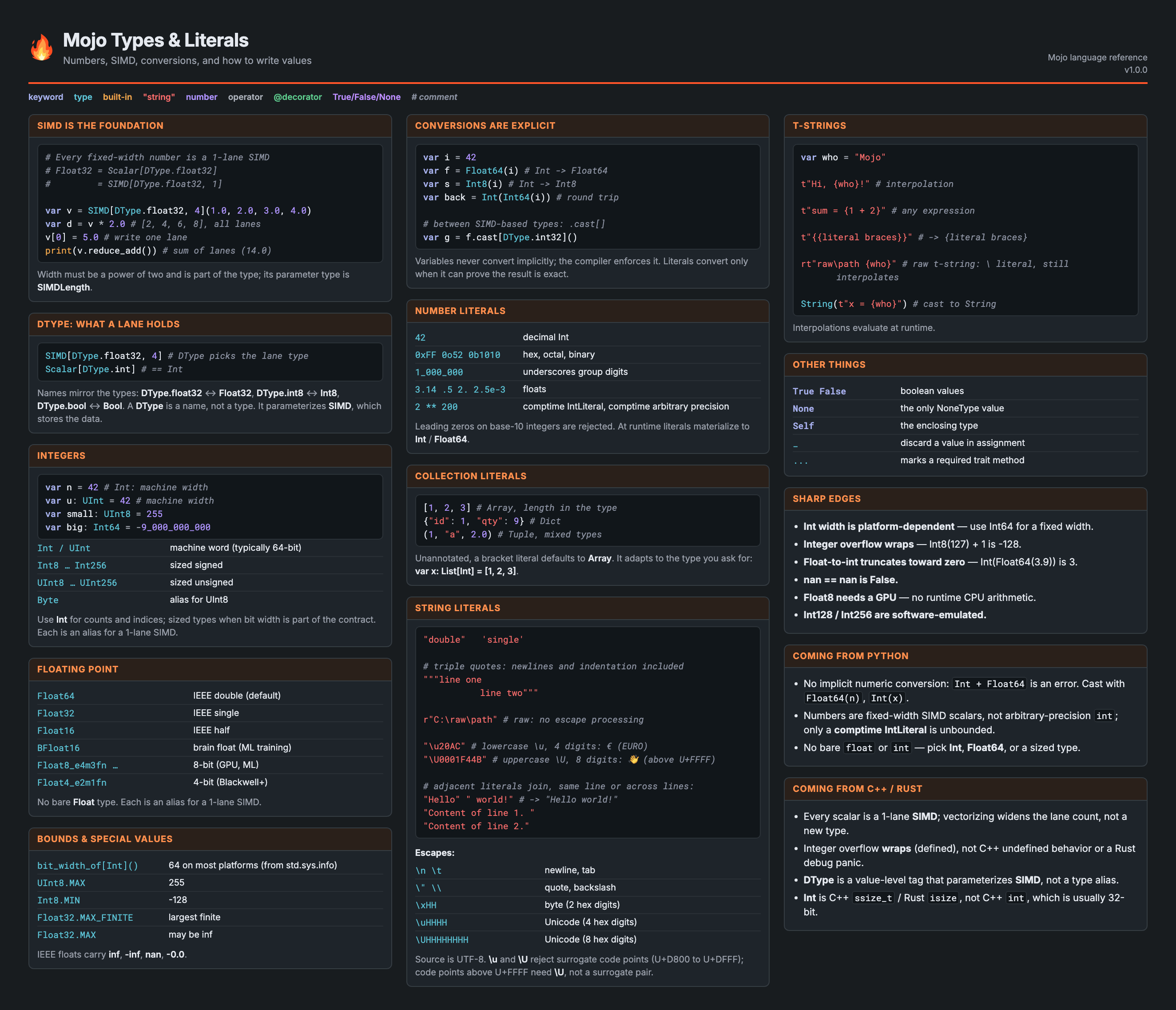Screen dimensions: 1176x1010
Task: Click the "\xHH" escape entry
Action: pyautogui.click(x=425, y=906)
